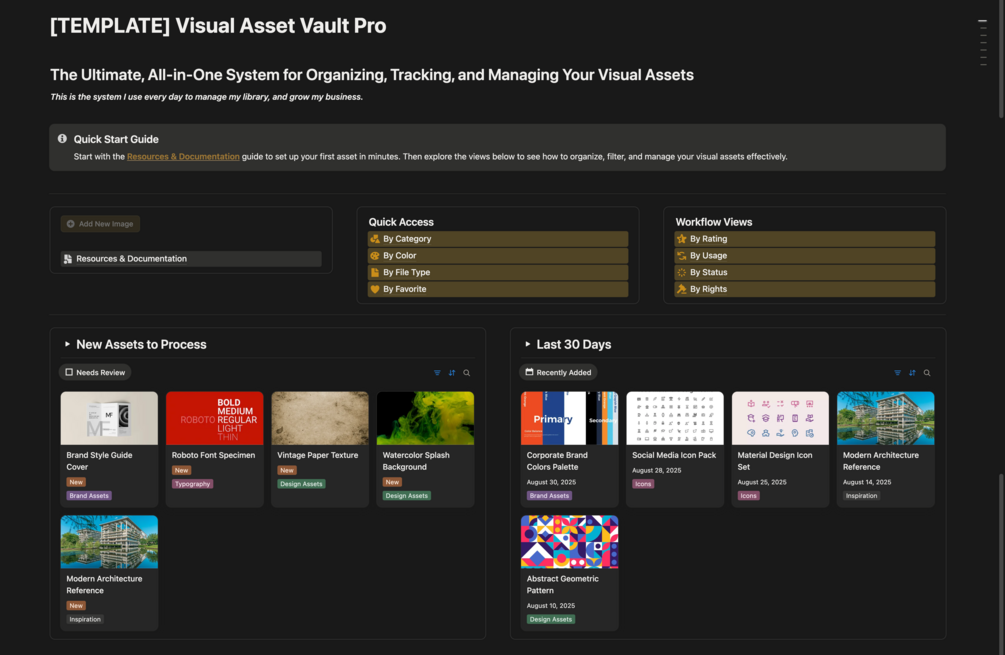The height and width of the screenshot is (655, 1005).
Task: Open Resources & Documentation page button
Action: pyautogui.click(x=191, y=259)
